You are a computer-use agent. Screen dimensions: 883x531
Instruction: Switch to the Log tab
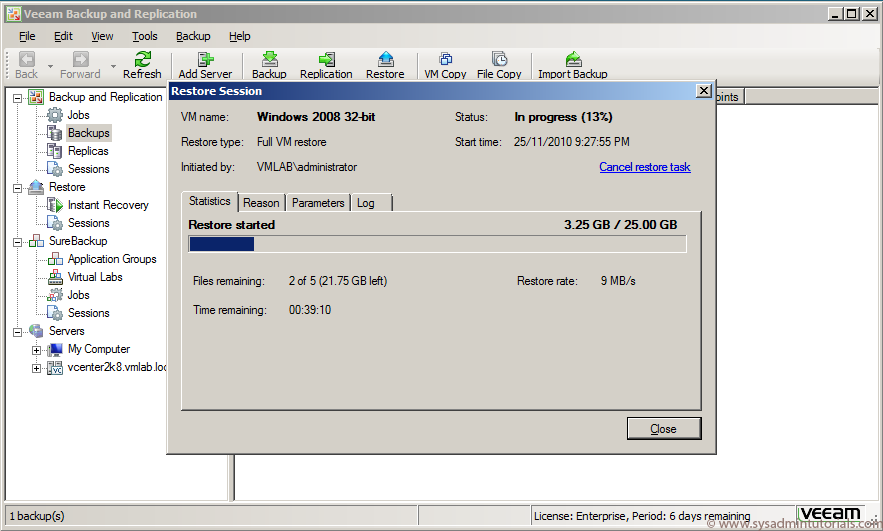pyautogui.click(x=371, y=203)
